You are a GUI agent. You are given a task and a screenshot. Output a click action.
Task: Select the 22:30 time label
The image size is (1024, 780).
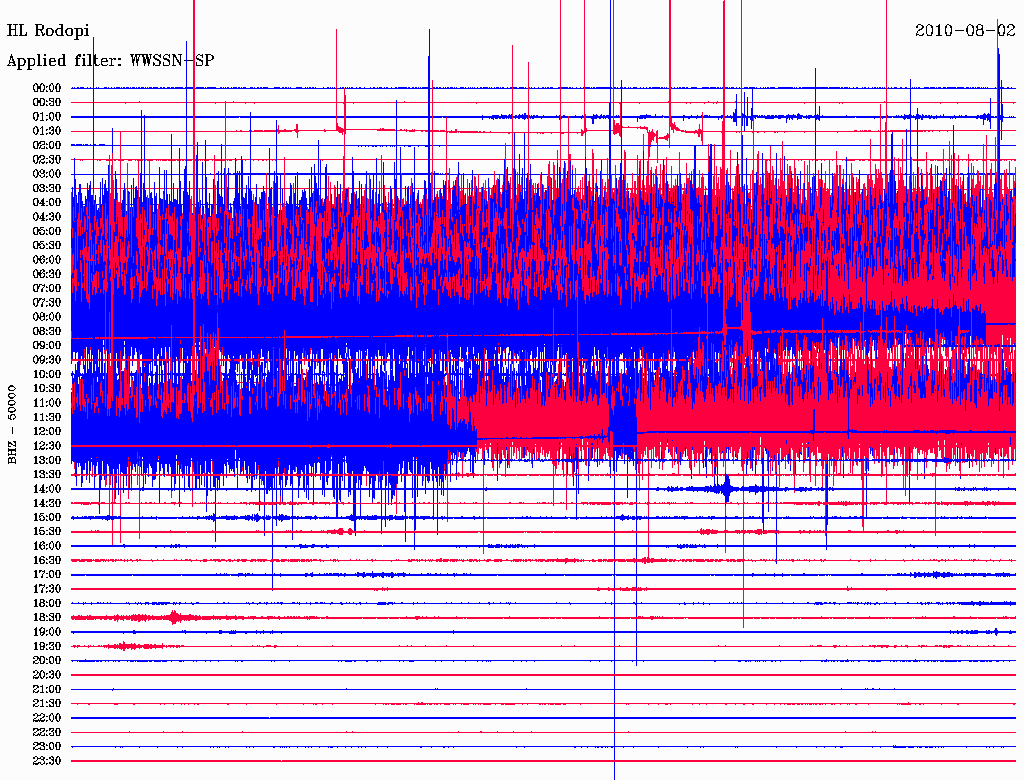coord(47,732)
